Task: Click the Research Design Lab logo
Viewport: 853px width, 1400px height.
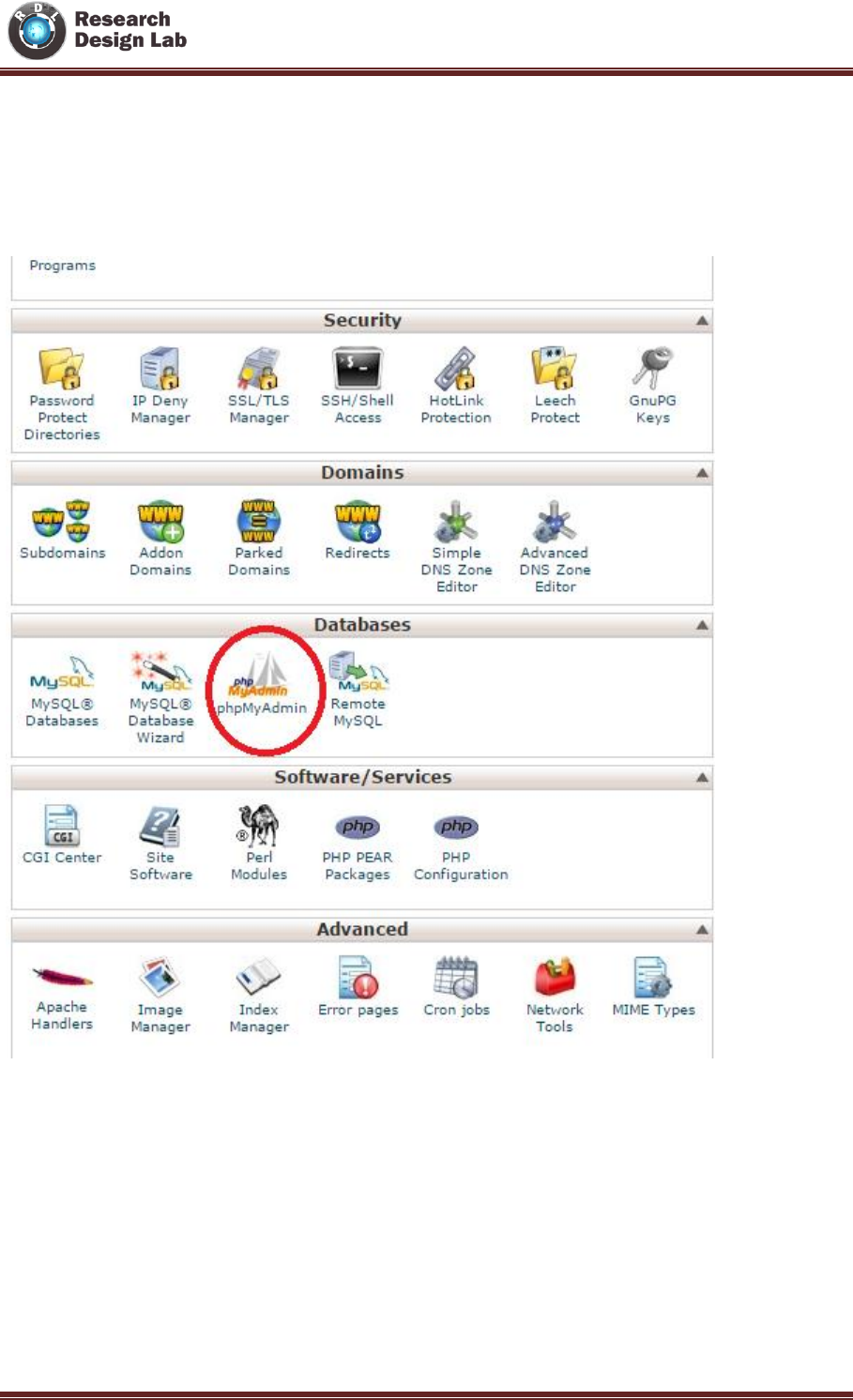Action: [x=97, y=31]
